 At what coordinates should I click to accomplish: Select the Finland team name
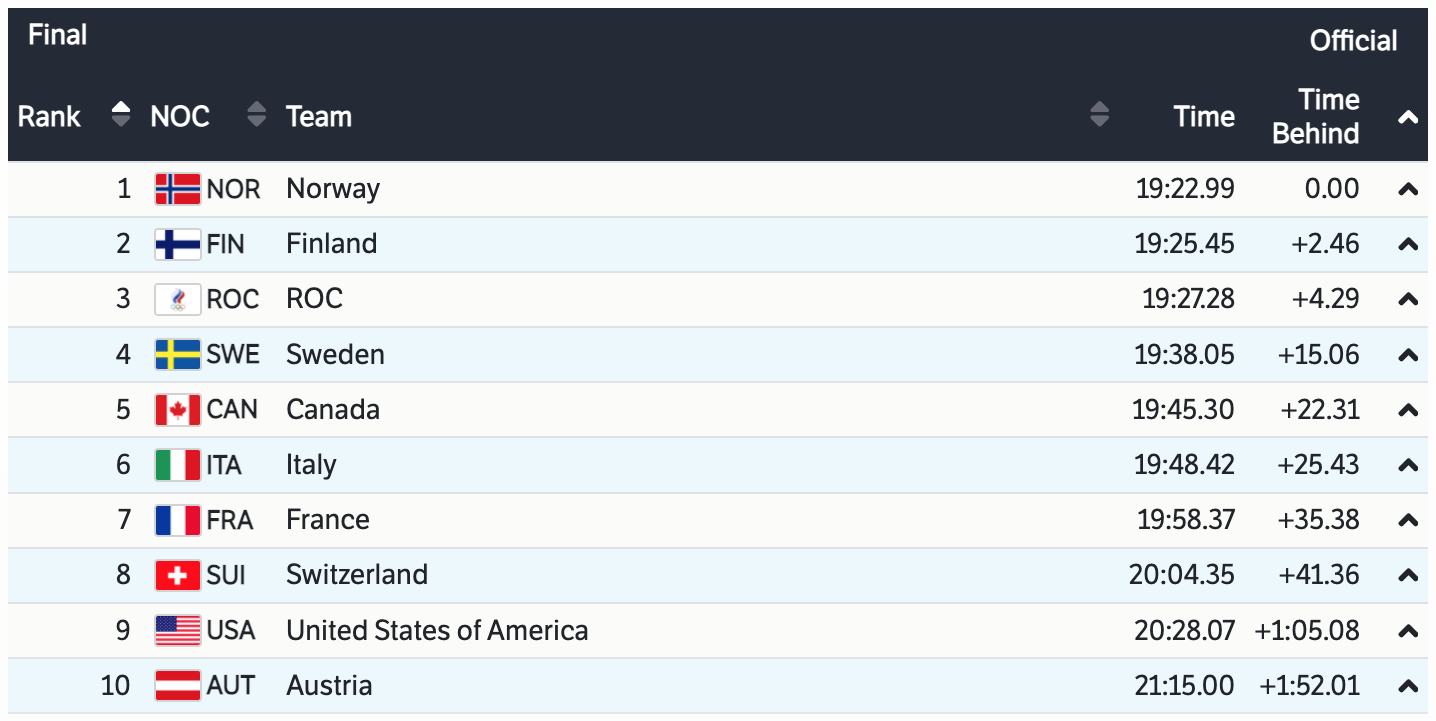point(331,244)
